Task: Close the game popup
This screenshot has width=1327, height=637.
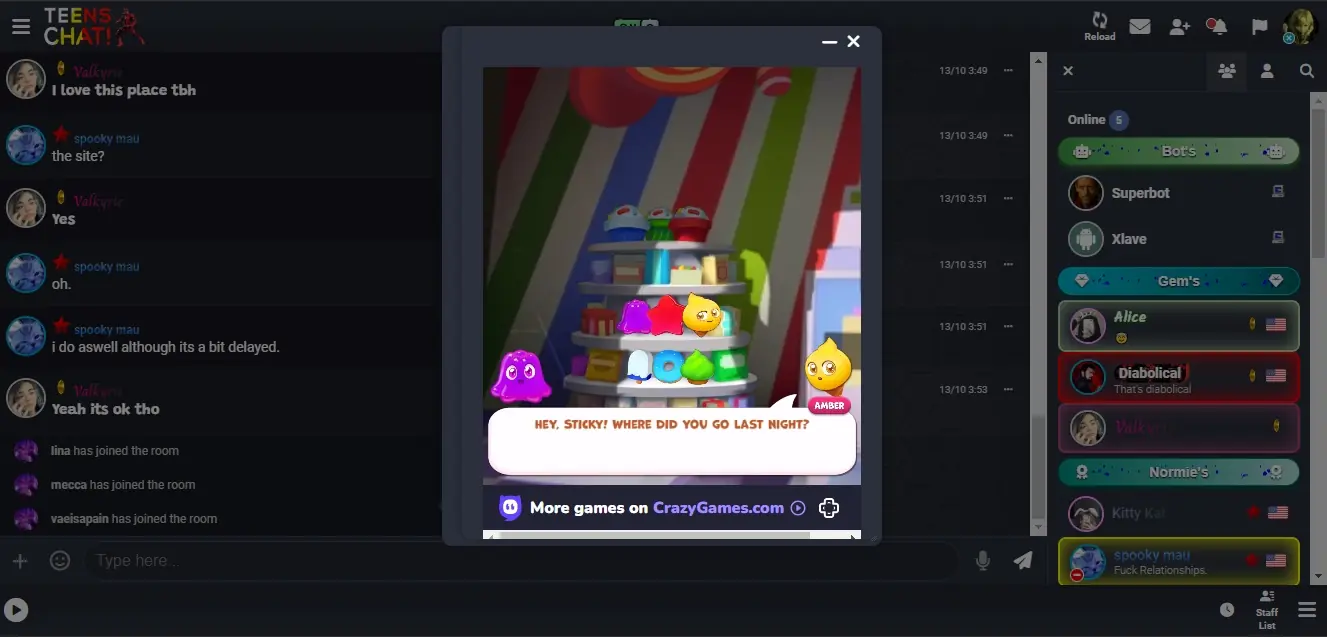Action: (854, 41)
